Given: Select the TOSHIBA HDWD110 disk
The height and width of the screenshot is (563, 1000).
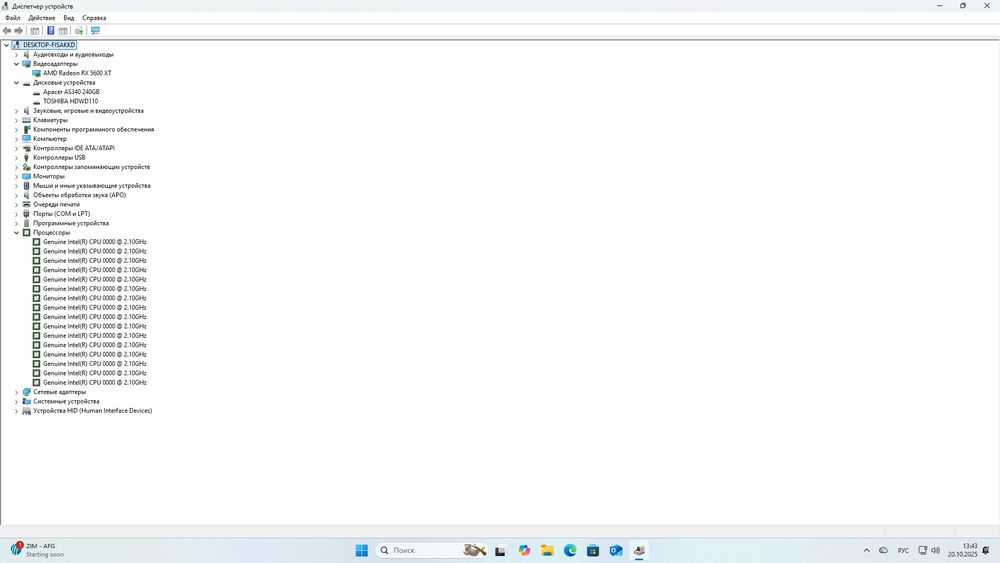Looking at the screenshot, I should pos(70,101).
